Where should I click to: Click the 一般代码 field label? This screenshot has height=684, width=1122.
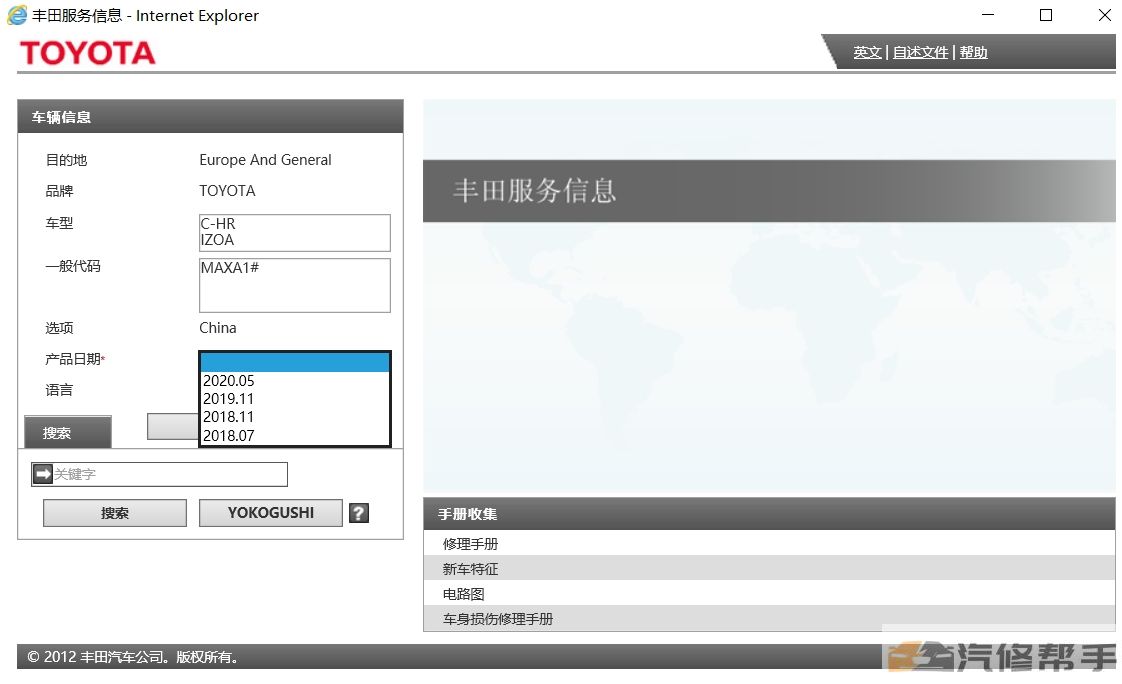tap(73, 266)
